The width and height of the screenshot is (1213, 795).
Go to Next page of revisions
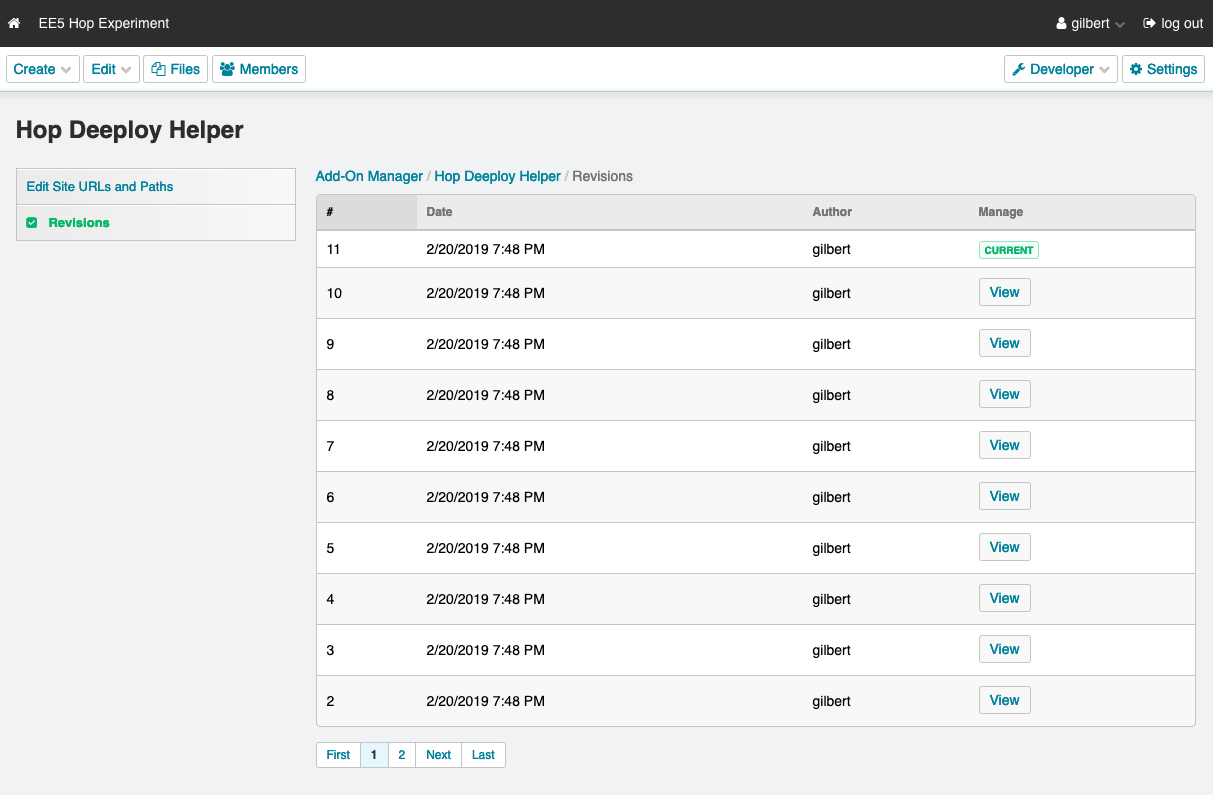[x=438, y=755]
